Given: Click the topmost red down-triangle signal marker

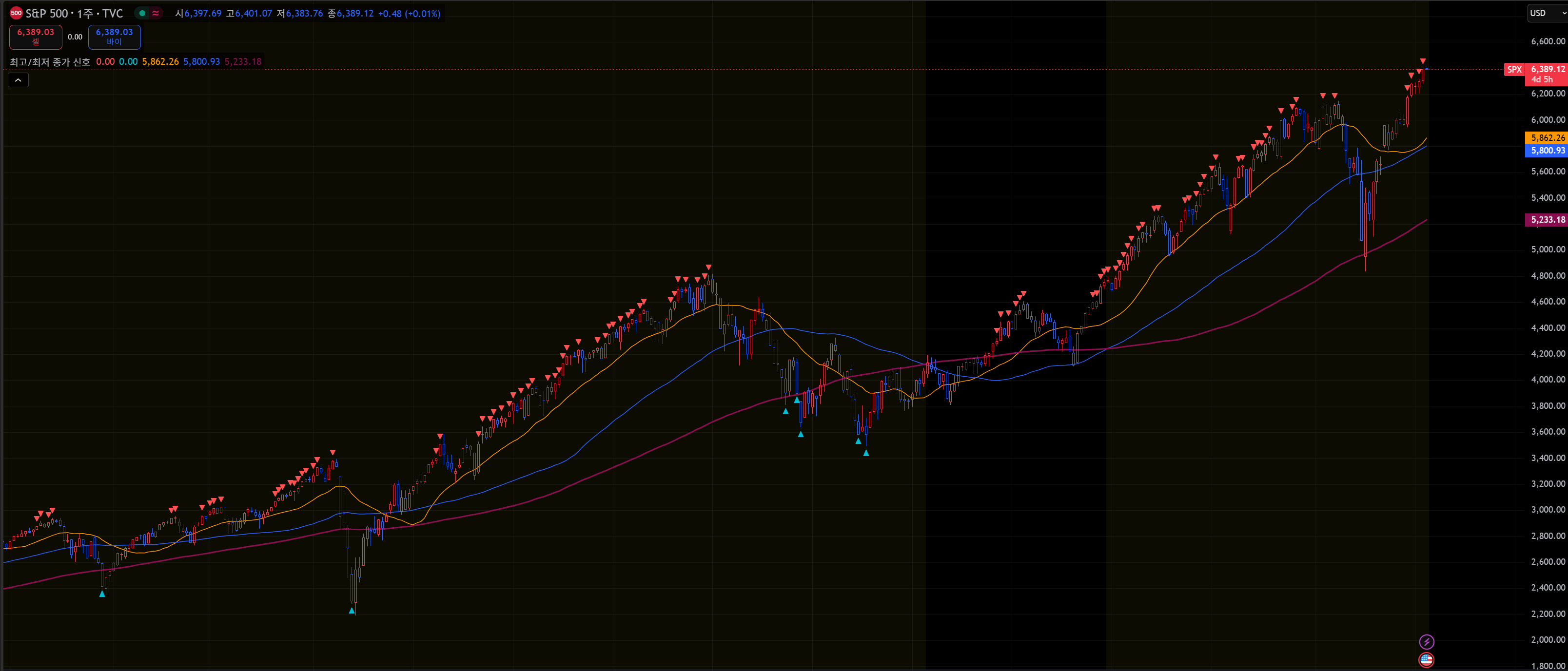Looking at the screenshot, I should [x=1423, y=61].
